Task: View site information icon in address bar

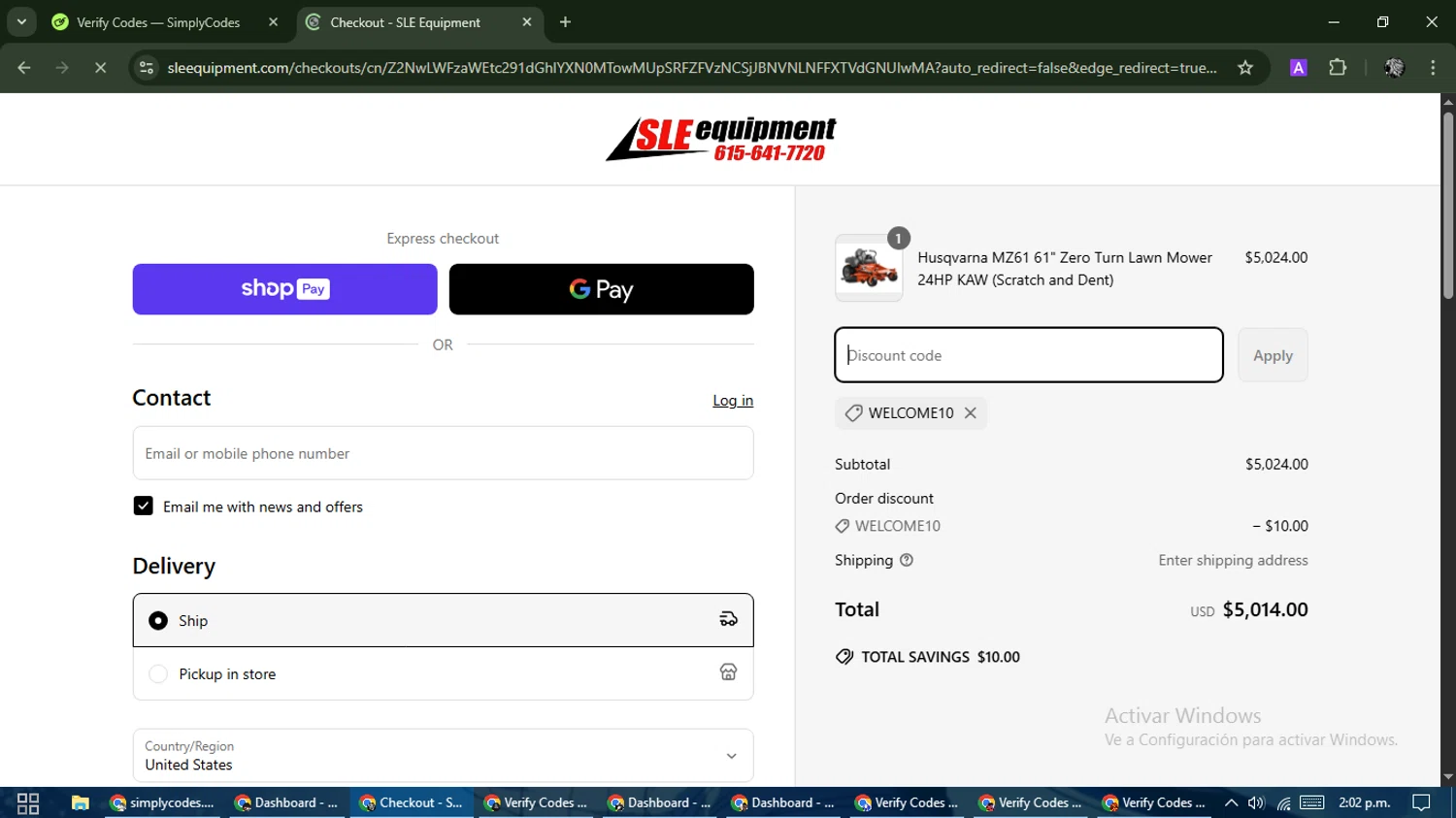Action: tap(147, 68)
